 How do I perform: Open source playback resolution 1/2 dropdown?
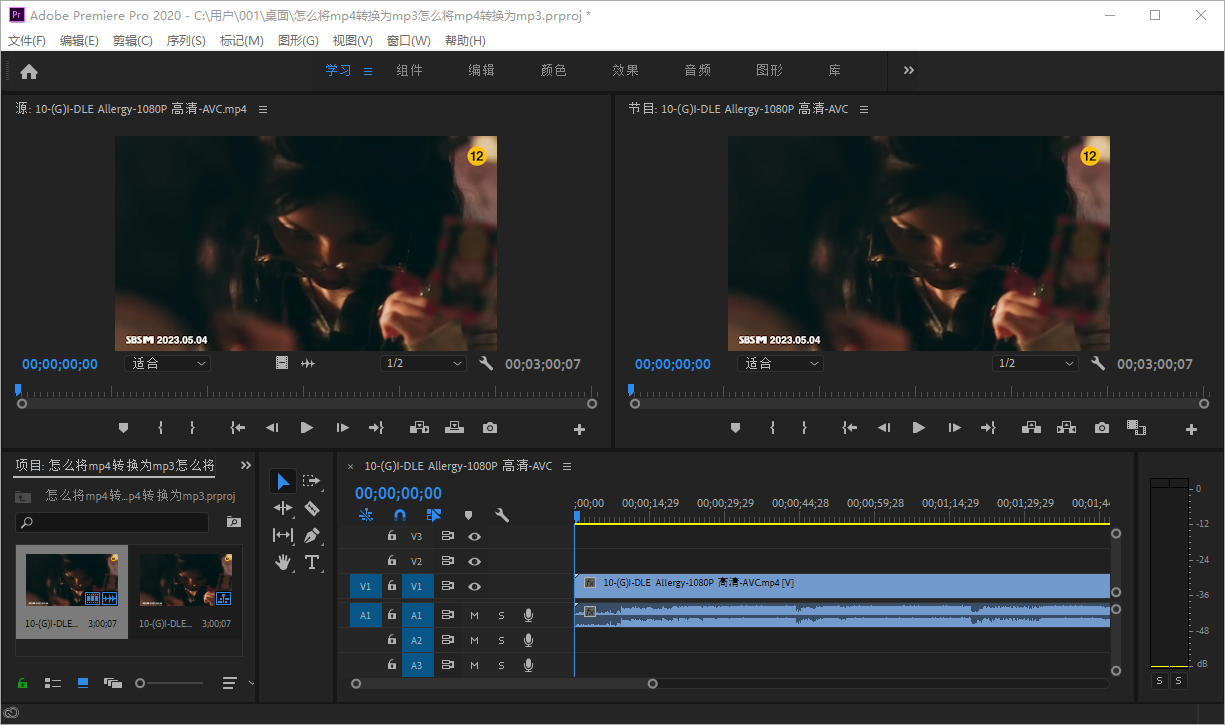423,363
